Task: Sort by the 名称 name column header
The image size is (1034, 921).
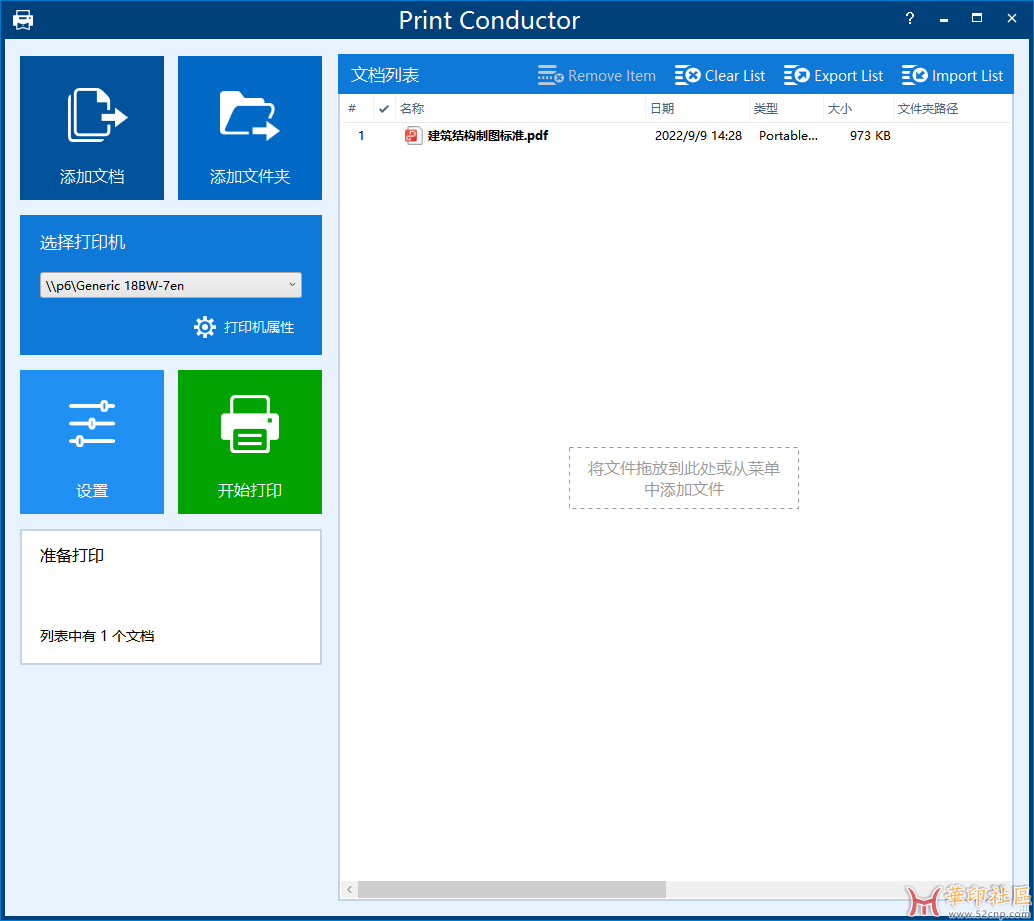Action: pos(520,109)
